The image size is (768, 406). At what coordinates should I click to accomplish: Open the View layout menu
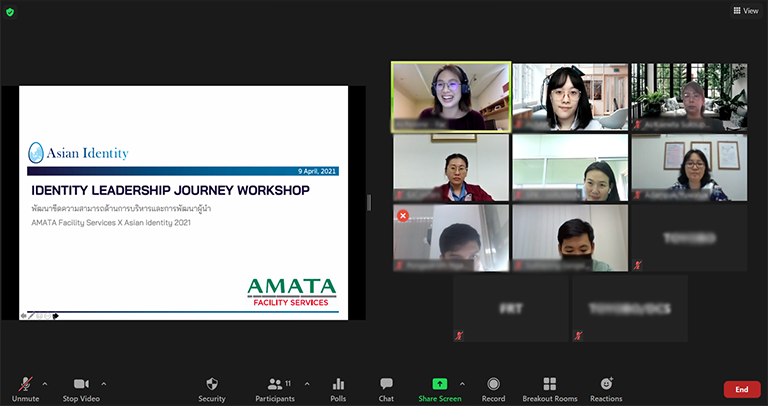745,10
